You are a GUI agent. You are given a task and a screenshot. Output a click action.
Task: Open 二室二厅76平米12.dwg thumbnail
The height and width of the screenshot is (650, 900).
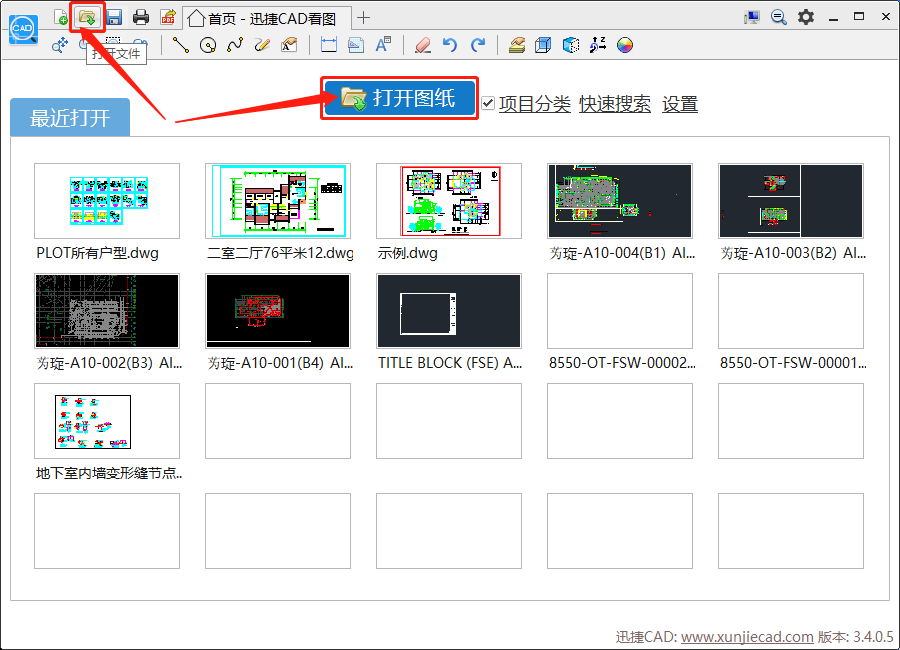[x=278, y=201]
